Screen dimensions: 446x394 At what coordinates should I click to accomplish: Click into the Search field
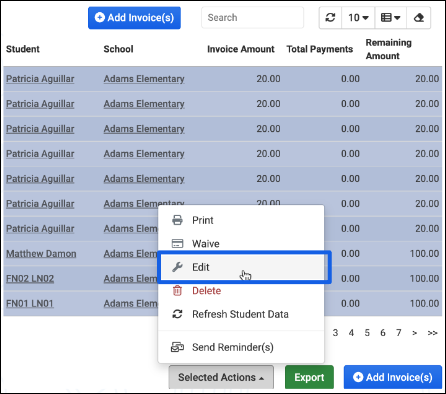coord(252,18)
